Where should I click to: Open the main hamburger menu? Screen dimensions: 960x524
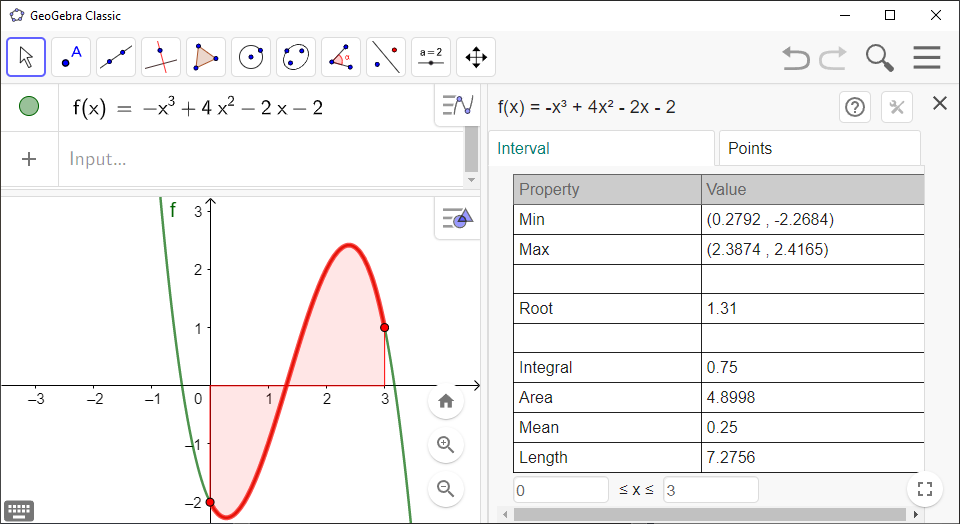[926, 58]
